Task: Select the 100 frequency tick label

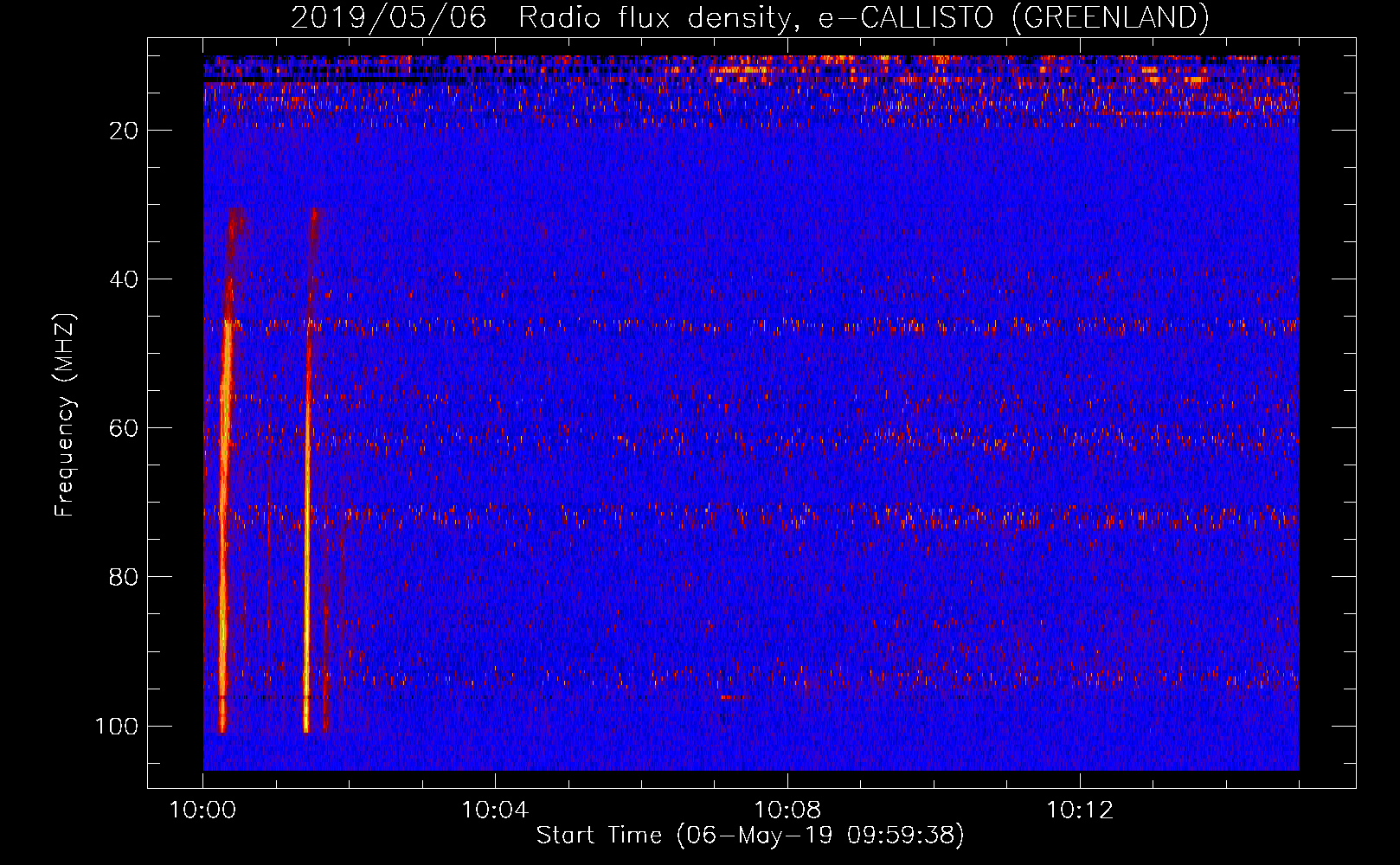Action: (117, 726)
